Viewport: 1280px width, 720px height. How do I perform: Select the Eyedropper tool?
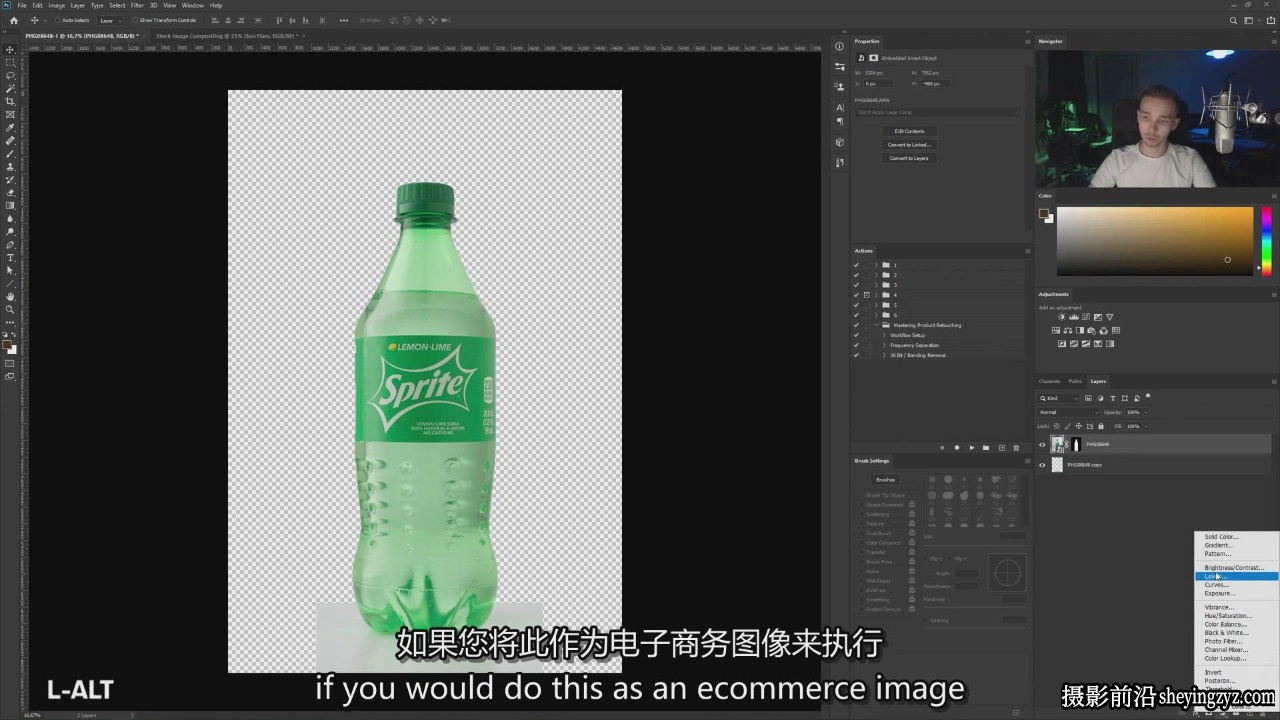point(11,127)
